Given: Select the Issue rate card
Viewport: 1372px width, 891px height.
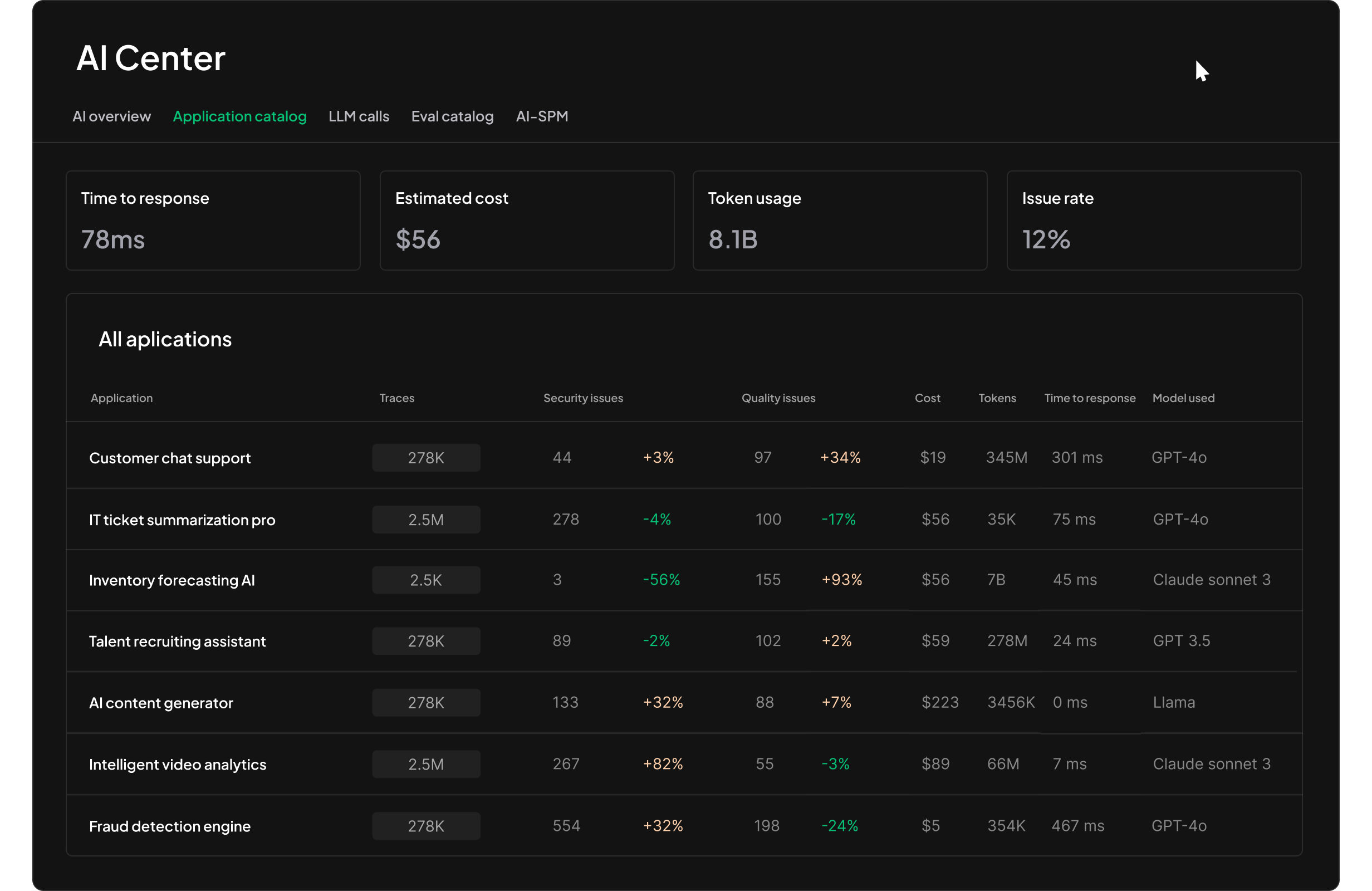Looking at the screenshot, I should point(1153,221).
